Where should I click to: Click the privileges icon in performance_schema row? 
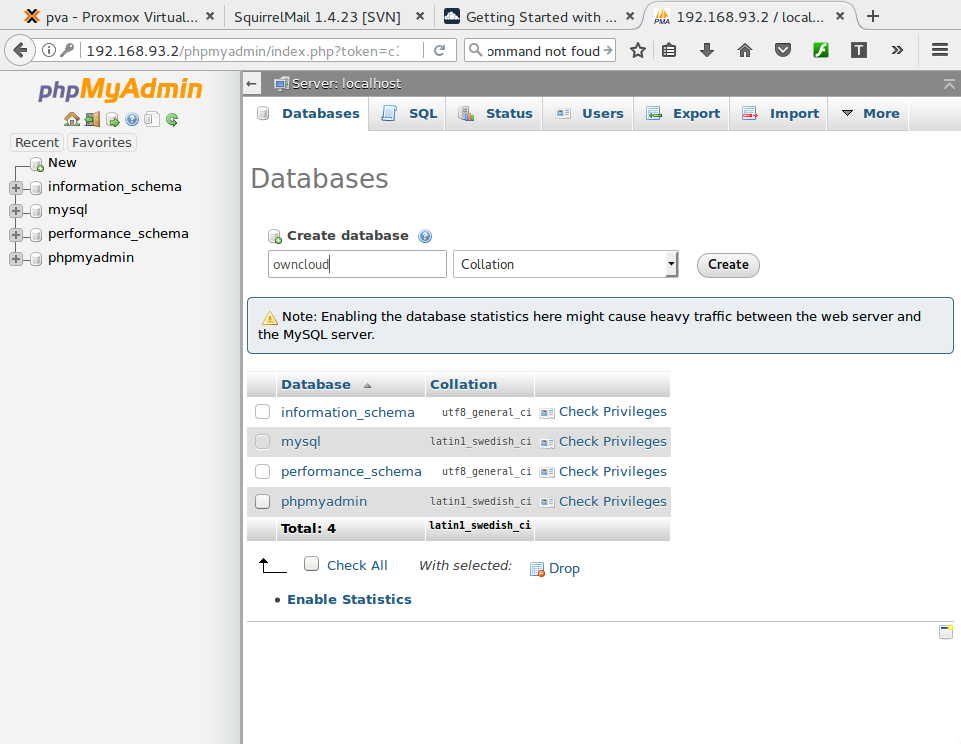[x=547, y=473]
